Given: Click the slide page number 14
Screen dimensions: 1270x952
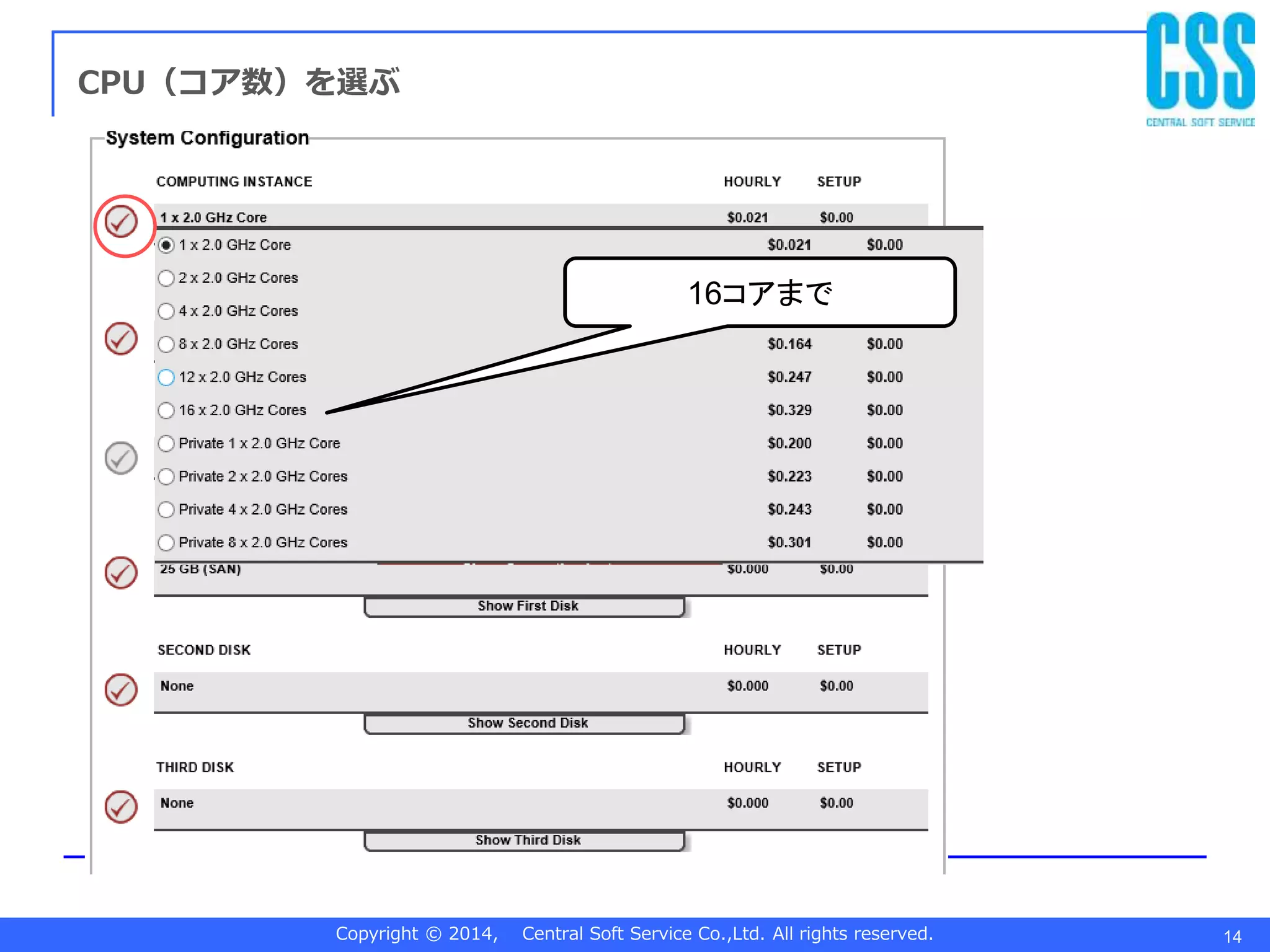Looking at the screenshot, I should pyautogui.click(x=1232, y=937).
